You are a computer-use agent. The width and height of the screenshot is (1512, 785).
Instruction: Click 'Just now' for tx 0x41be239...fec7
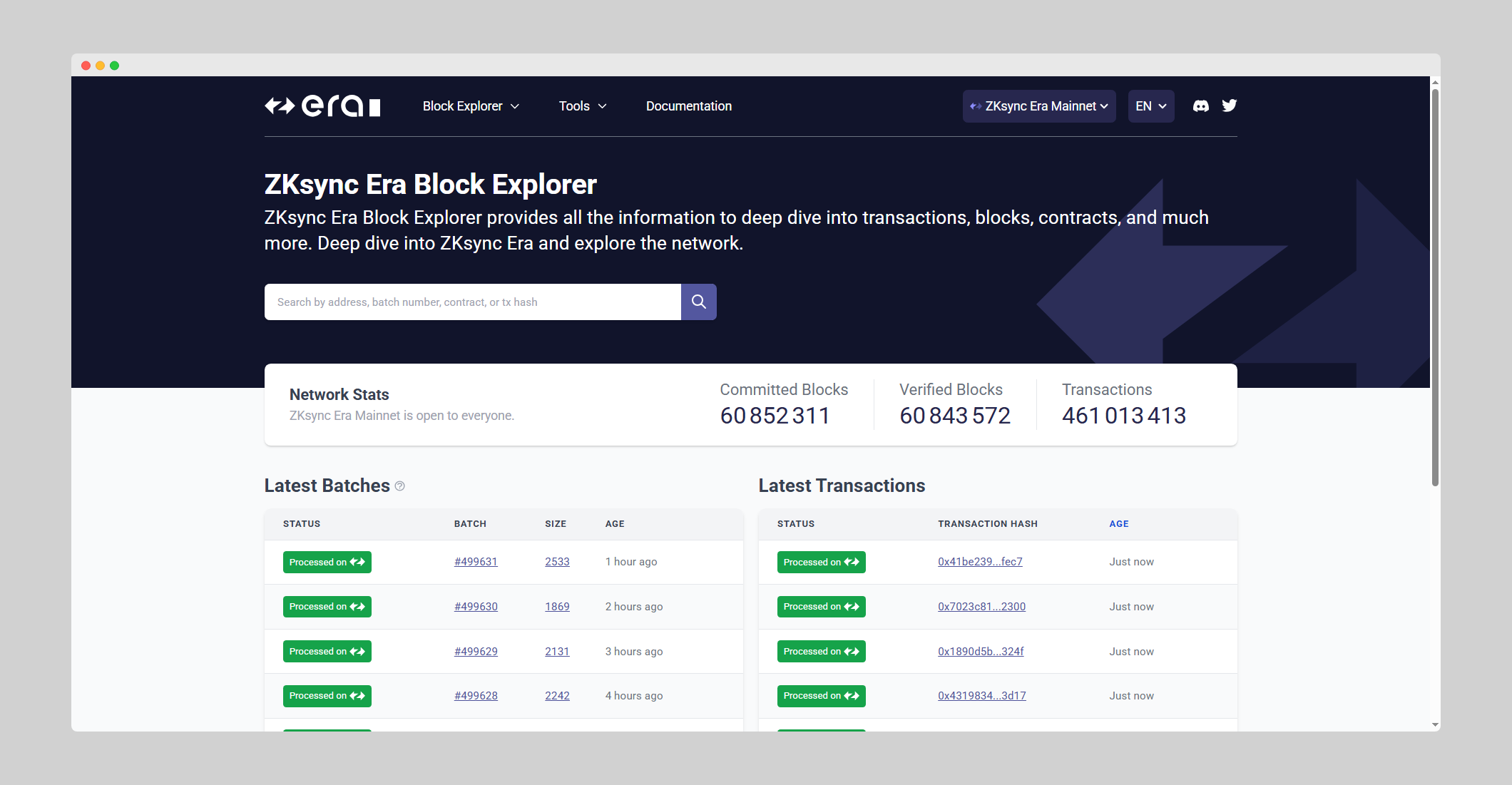(x=1131, y=562)
